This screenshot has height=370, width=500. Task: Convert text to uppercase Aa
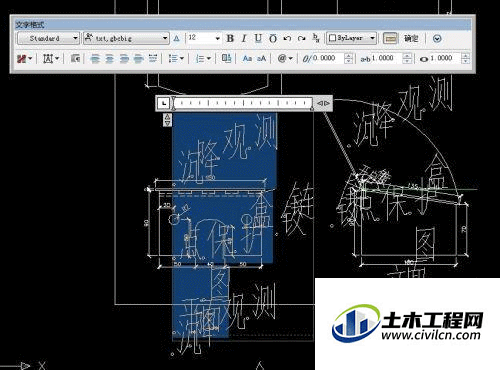tap(247, 59)
